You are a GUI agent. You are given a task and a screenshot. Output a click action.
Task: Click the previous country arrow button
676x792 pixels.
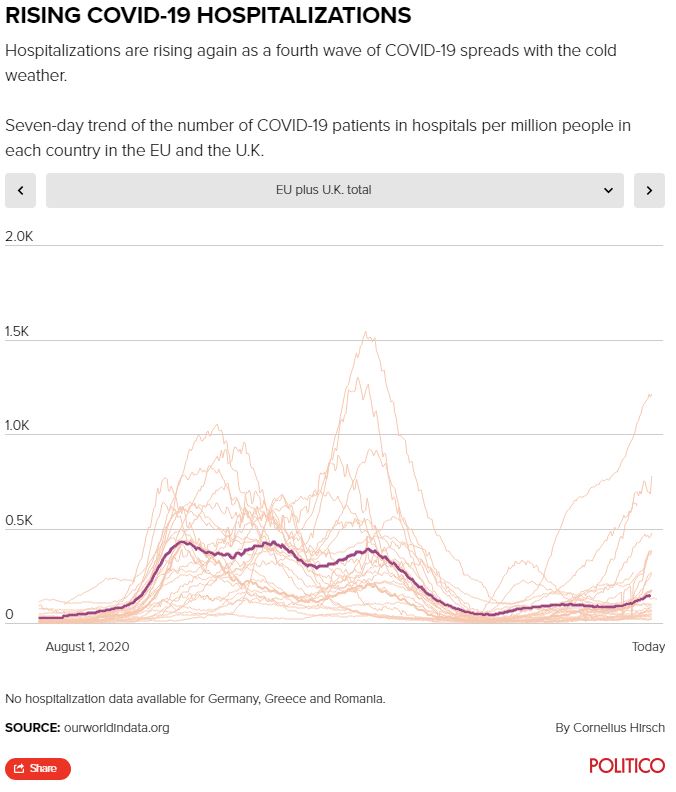click(x=21, y=190)
